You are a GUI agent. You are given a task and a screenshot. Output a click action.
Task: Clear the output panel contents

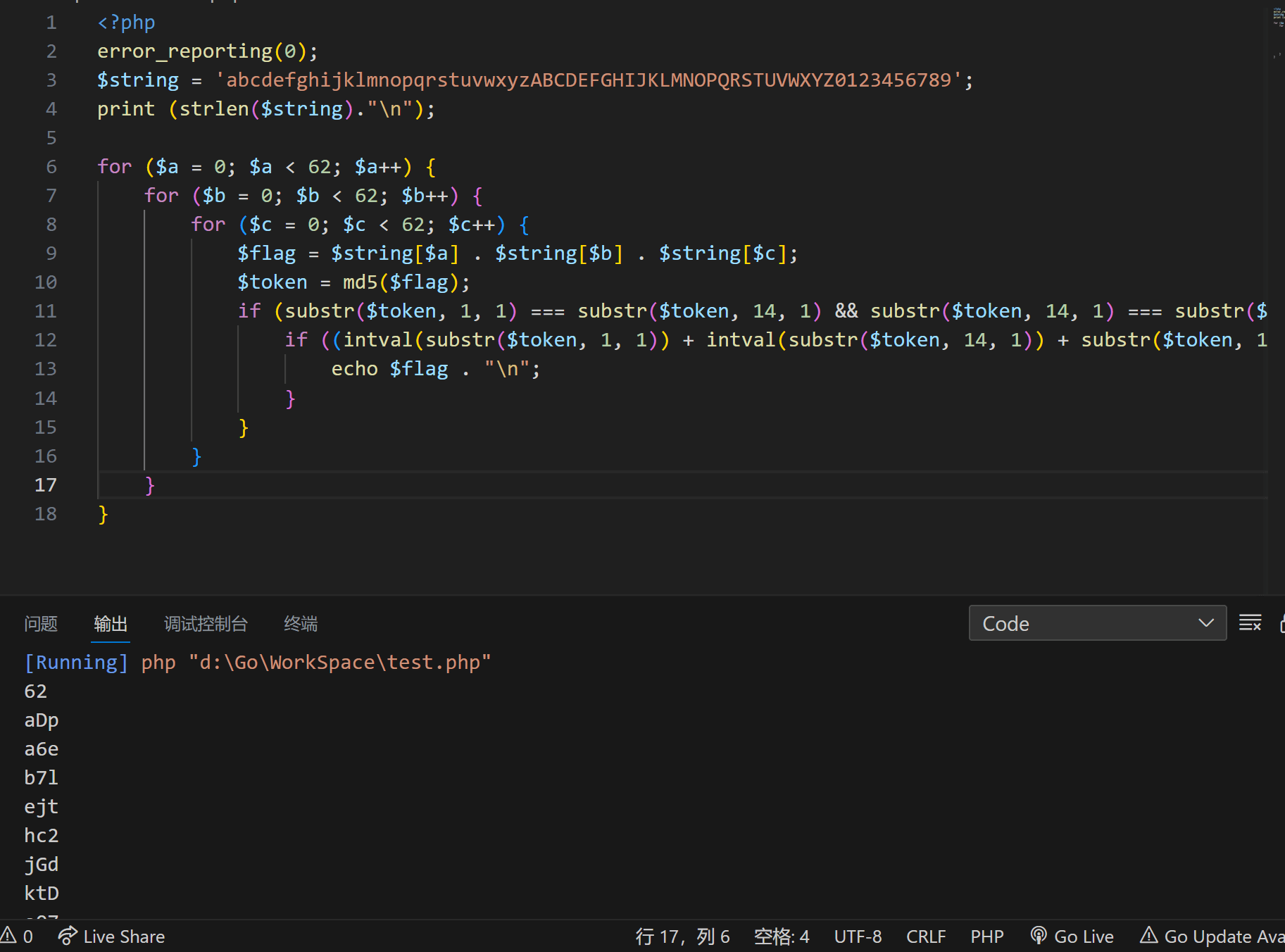coord(1250,623)
